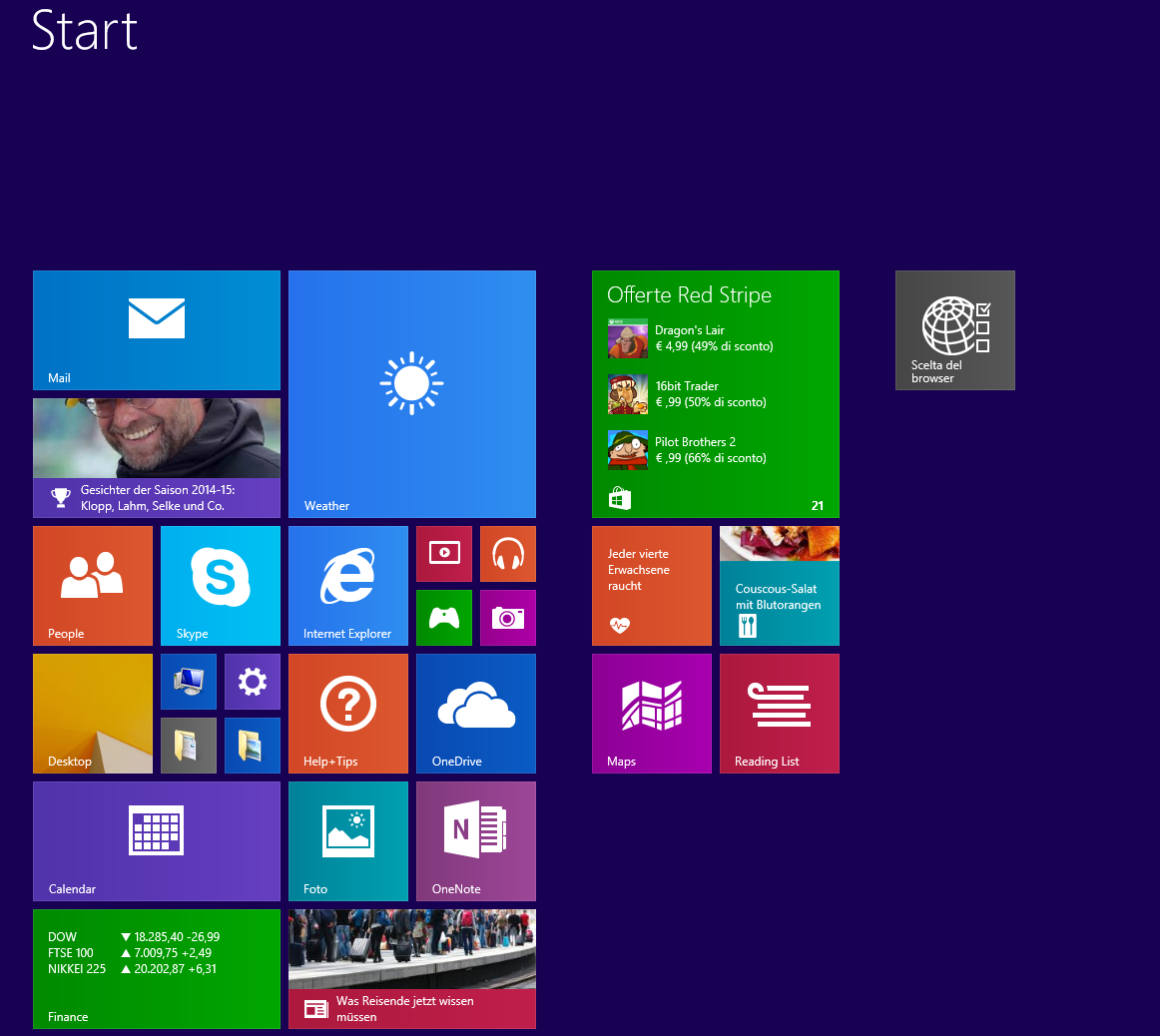The width and height of the screenshot is (1160, 1036).
Task: Open Food tile Couscous-Salat mit Blutorangen
Action: [x=780, y=586]
